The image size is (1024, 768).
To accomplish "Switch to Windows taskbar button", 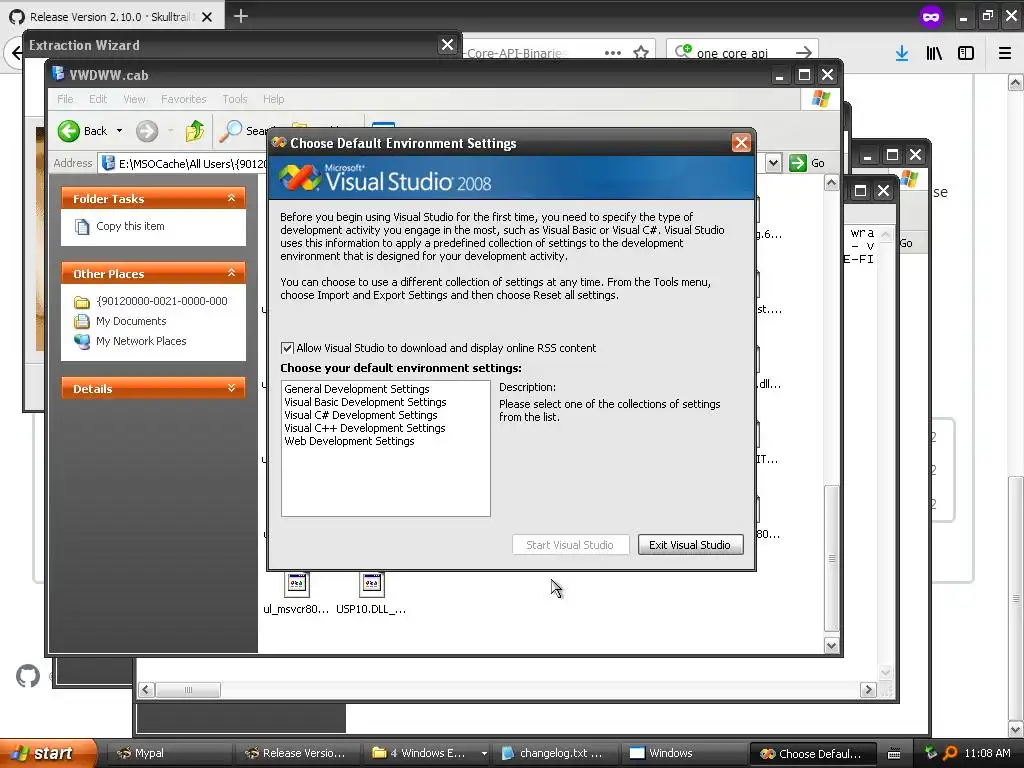I will [x=684, y=753].
